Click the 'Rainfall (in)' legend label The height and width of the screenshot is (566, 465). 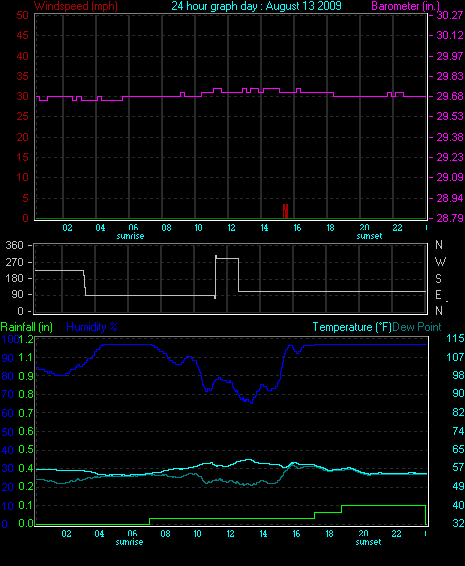point(27,327)
